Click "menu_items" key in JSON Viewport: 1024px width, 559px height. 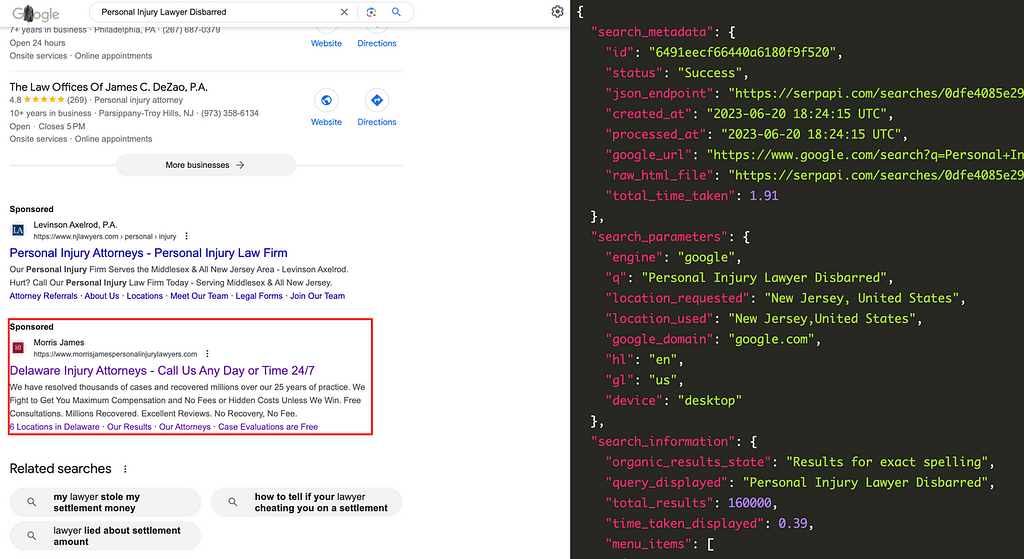[x=648, y=544]
